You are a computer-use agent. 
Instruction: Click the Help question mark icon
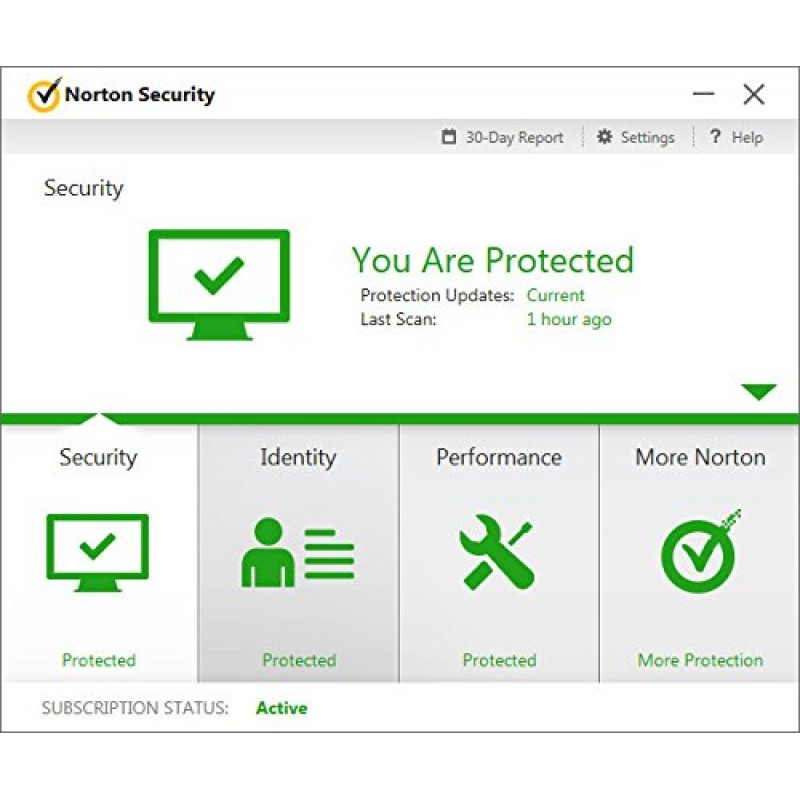coord(715,137)
